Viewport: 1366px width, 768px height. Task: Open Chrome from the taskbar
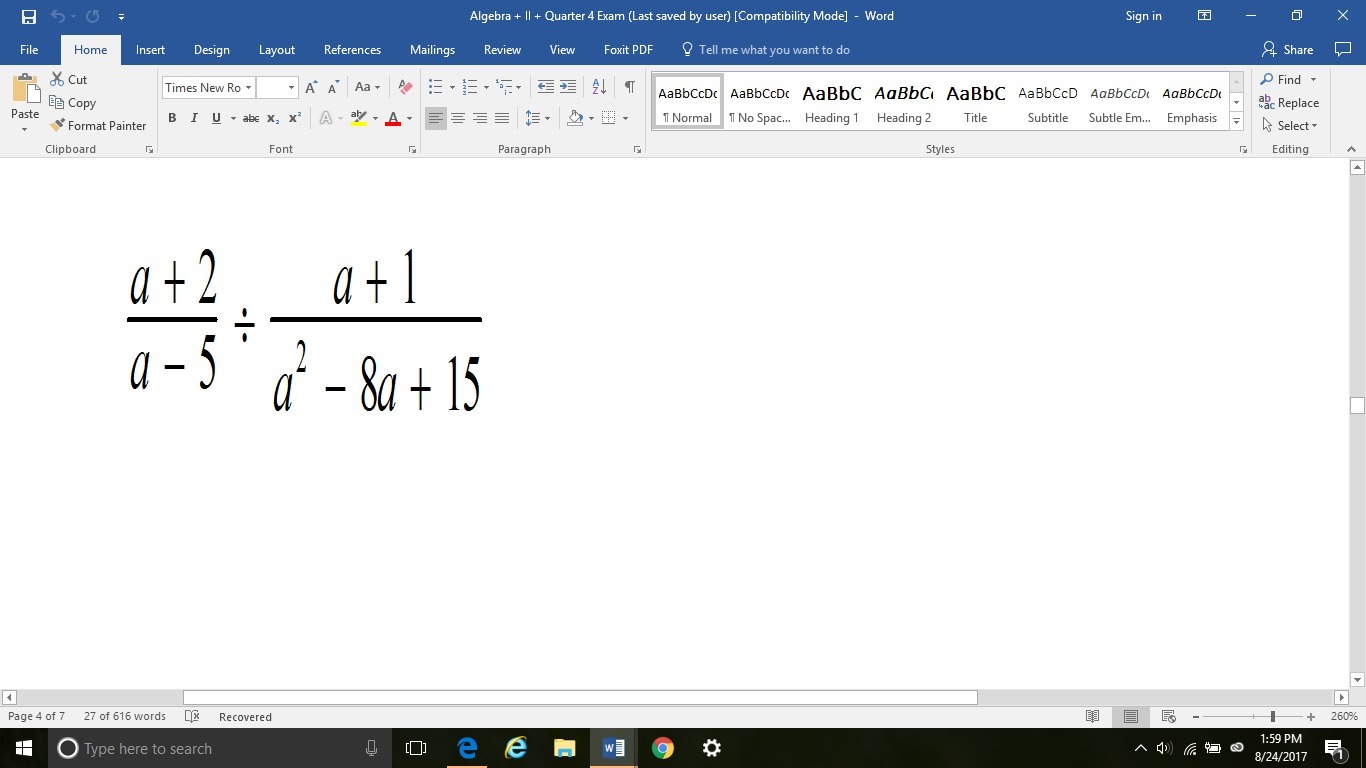point(662,748)
